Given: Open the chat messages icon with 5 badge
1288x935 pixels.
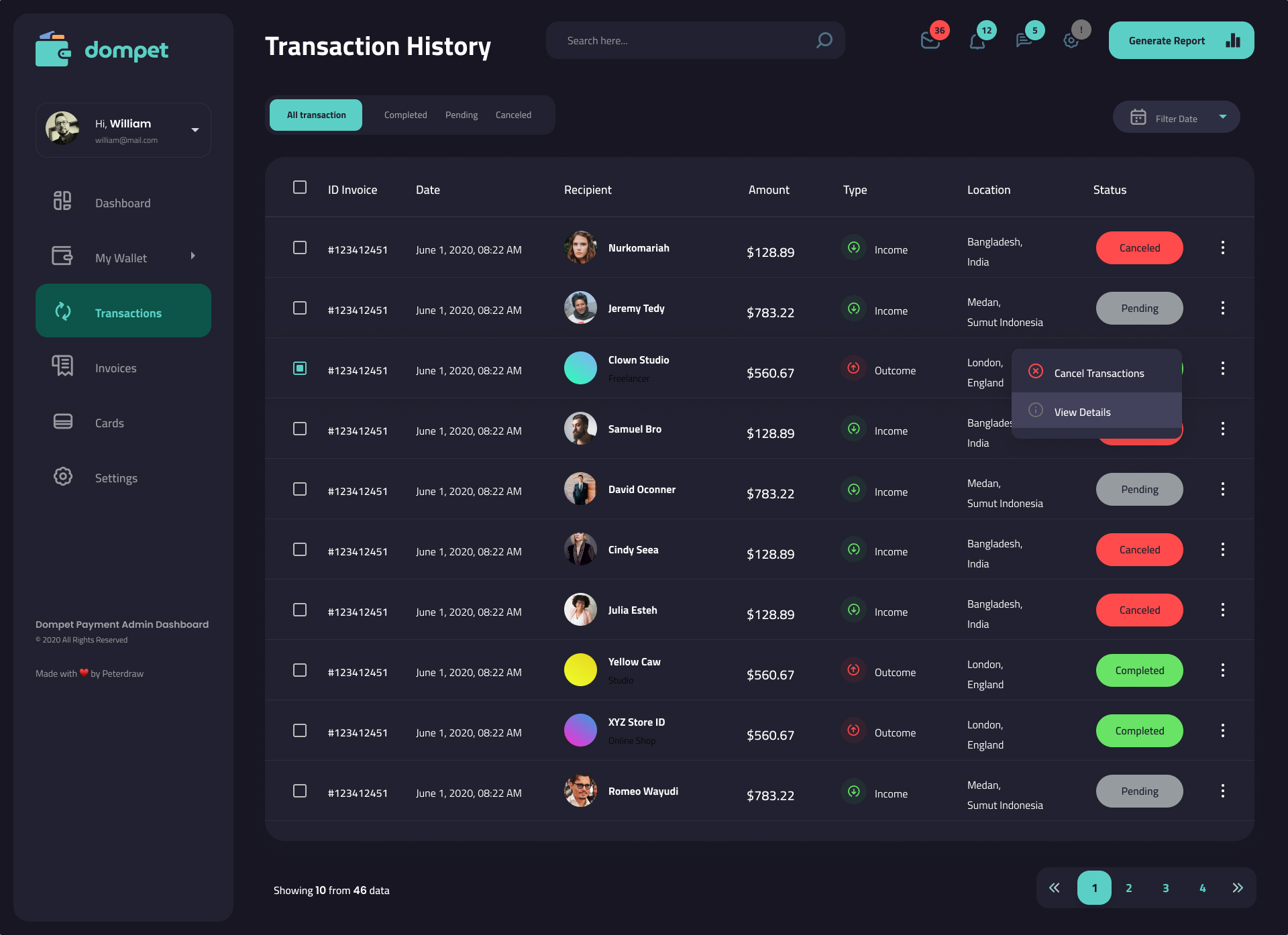Looking at the screenshot, I should click(1024, 41).
